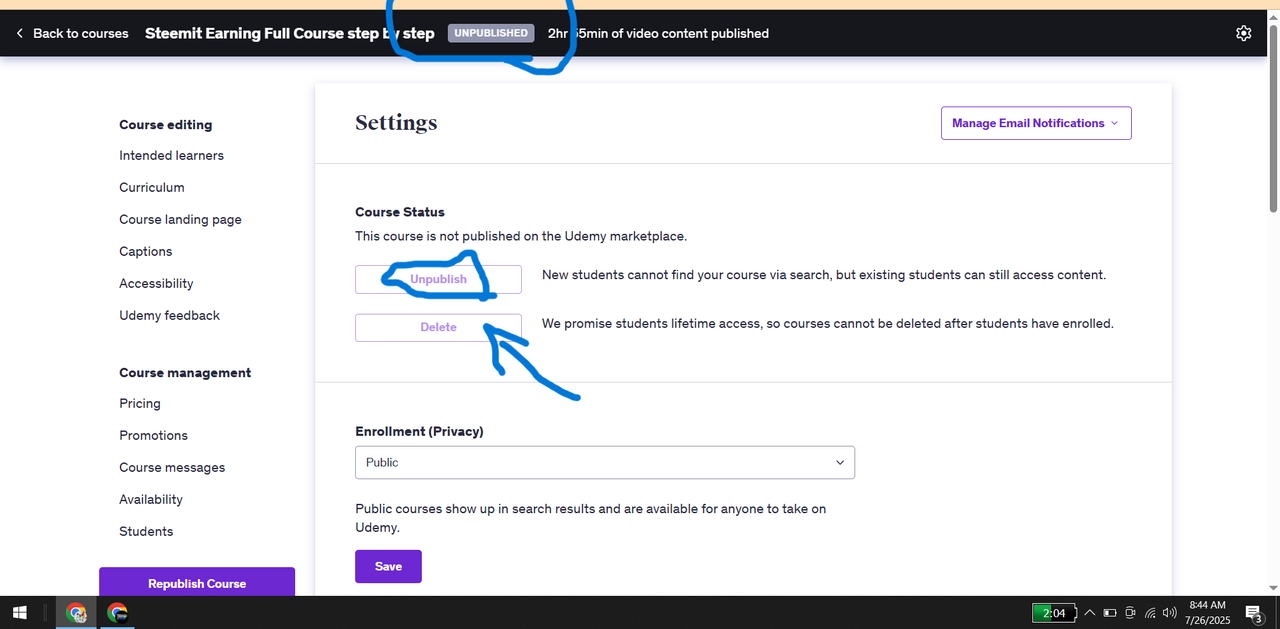The image size is (1280, 629).
Task: Select Pricing in Course management
Action: 140,403
